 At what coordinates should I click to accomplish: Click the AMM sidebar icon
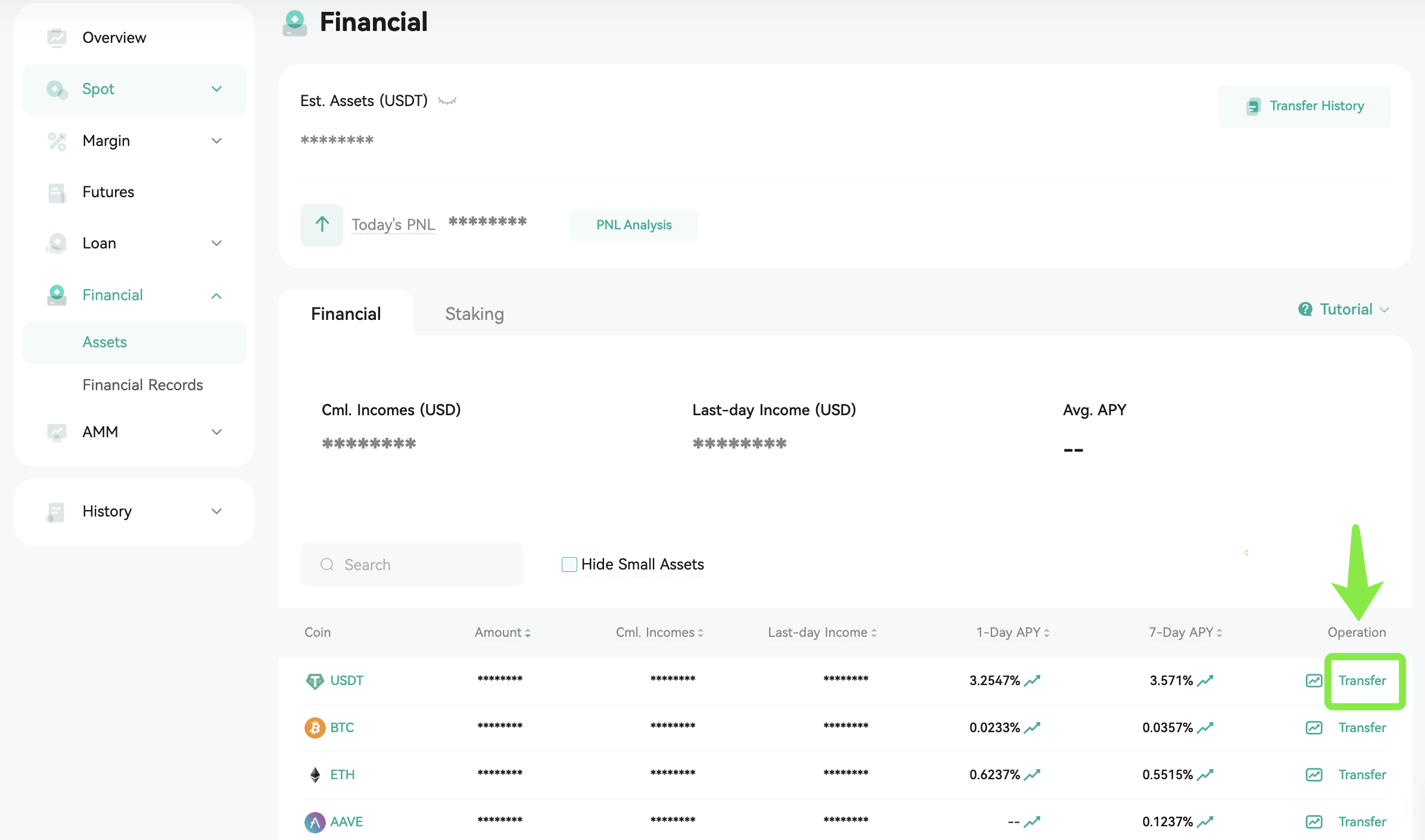[57, 432]
